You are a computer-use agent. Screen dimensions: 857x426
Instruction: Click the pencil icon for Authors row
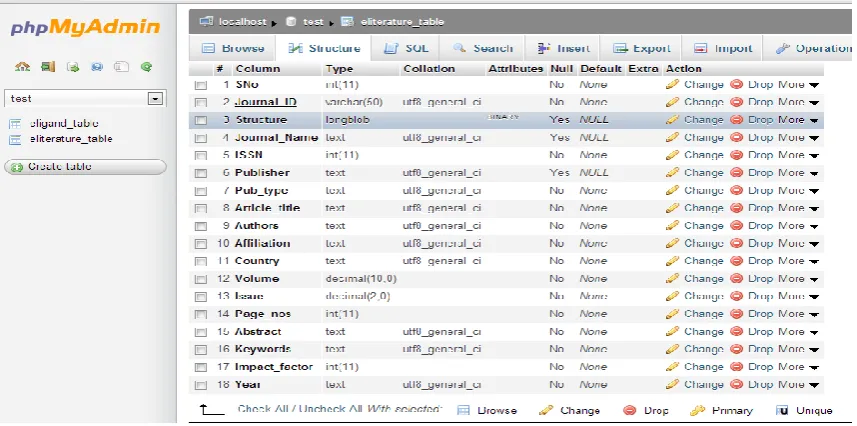[x=673, y=225]
